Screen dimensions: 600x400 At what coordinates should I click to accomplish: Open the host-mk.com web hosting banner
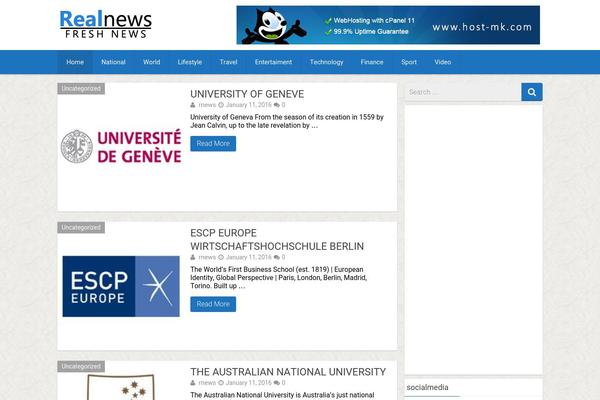coord(388,25)
